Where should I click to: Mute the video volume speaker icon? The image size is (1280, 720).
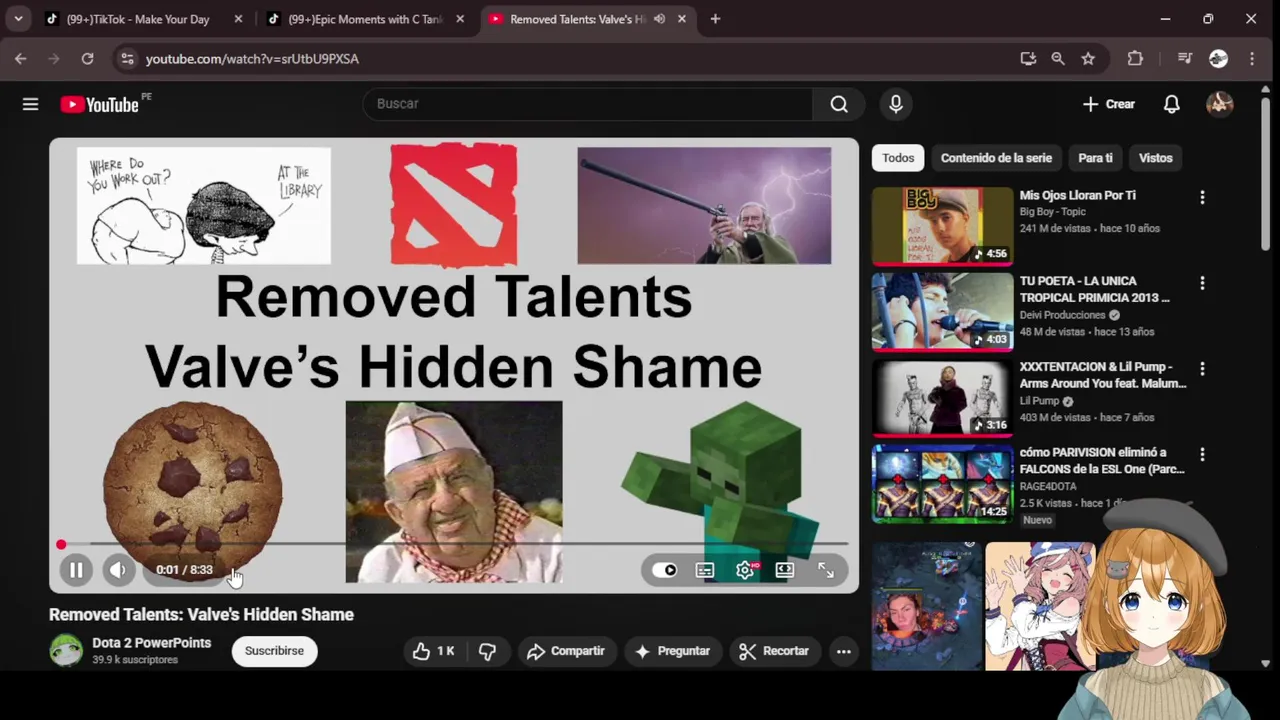(118, 570)
